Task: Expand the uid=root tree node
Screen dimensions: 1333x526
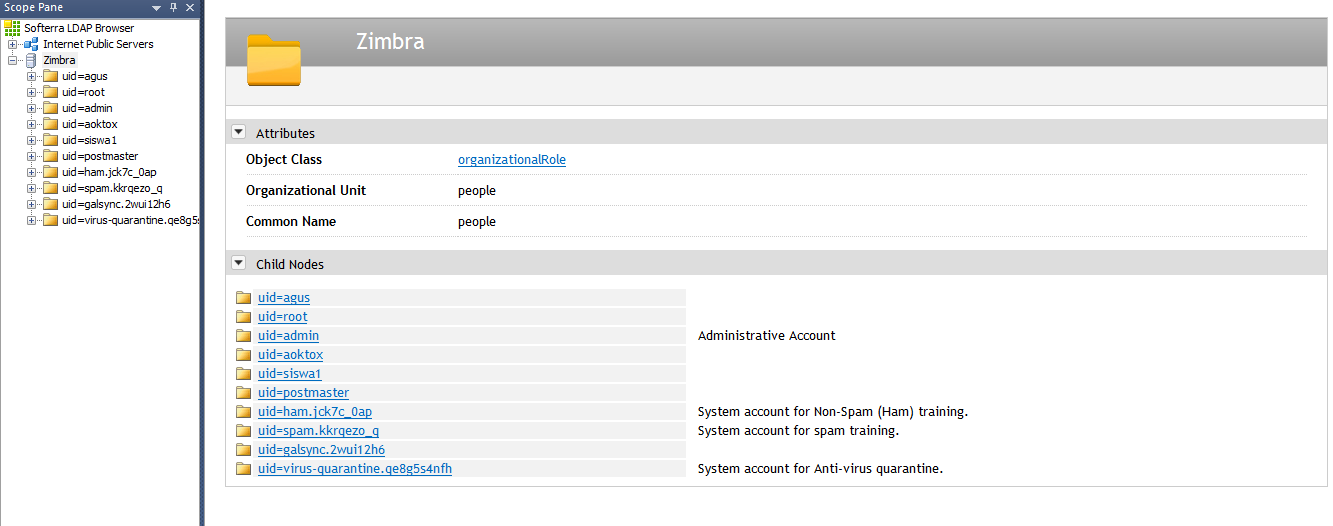Action: pyautogui.click(x=31, y=92)
